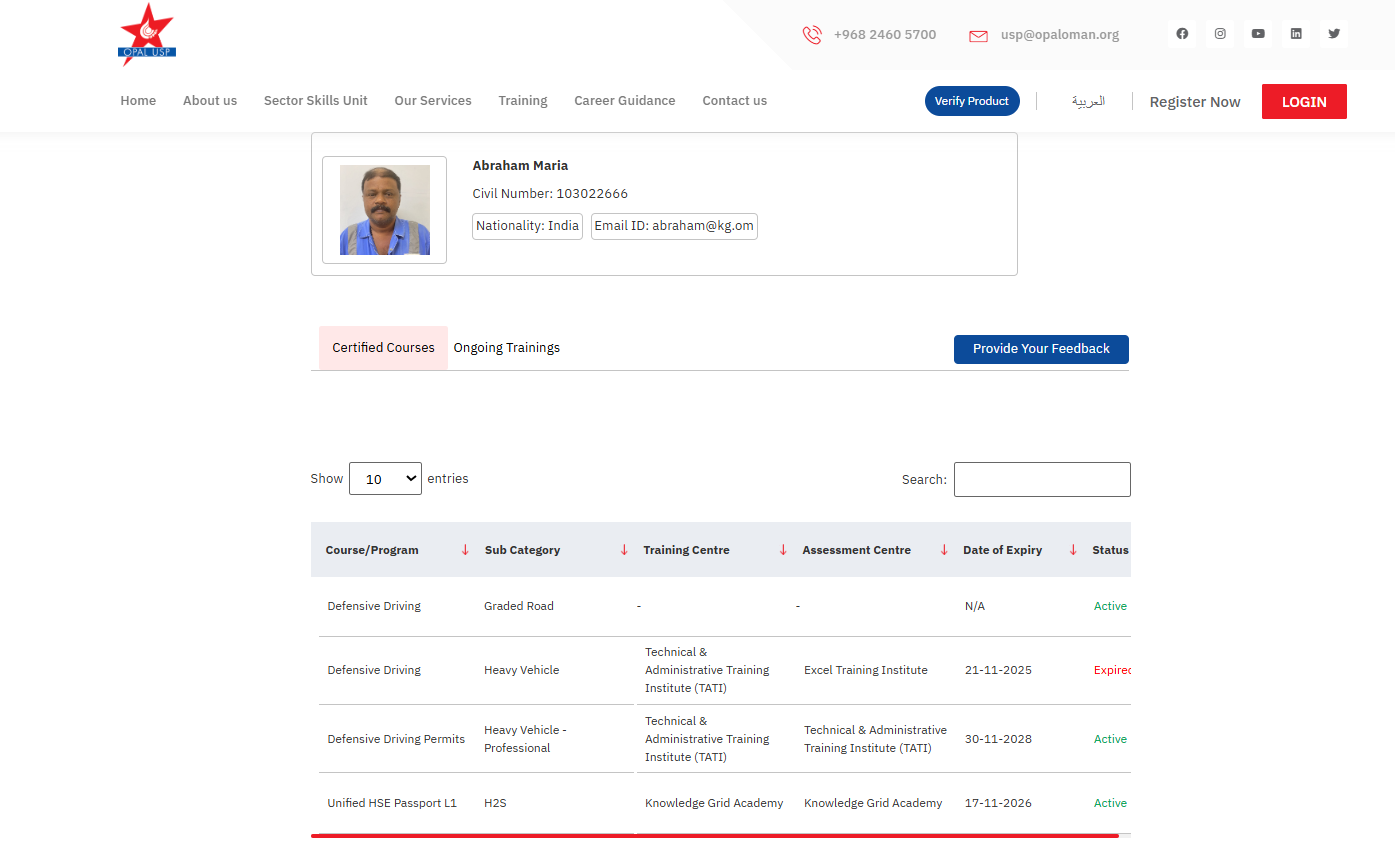Sort by Training Centre column
Image resolution: width=1395 pixels, height=845 pixels.
(x=783, y=550)
